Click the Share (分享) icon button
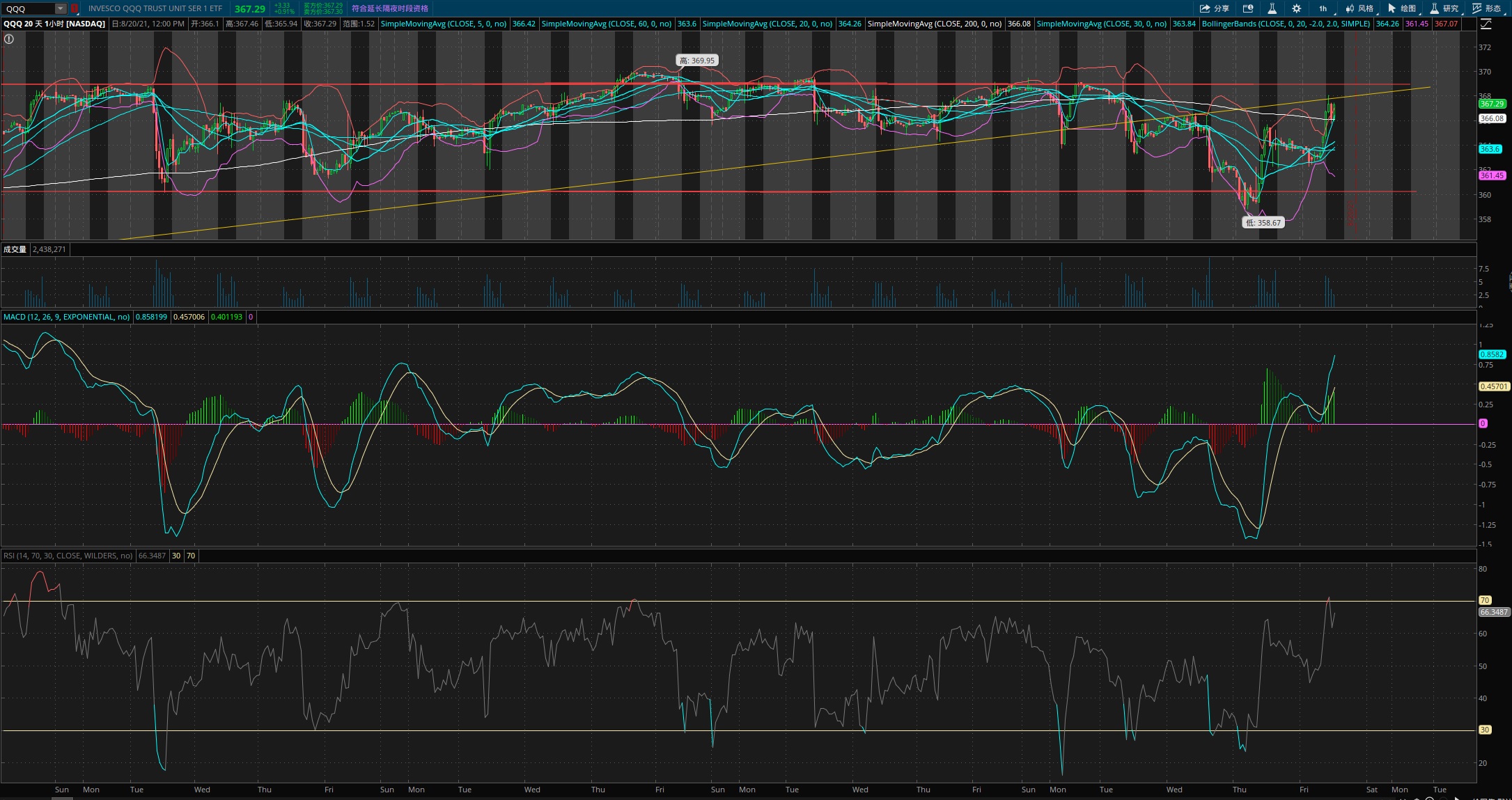The image size is (1512, 800). point(1214,8)
